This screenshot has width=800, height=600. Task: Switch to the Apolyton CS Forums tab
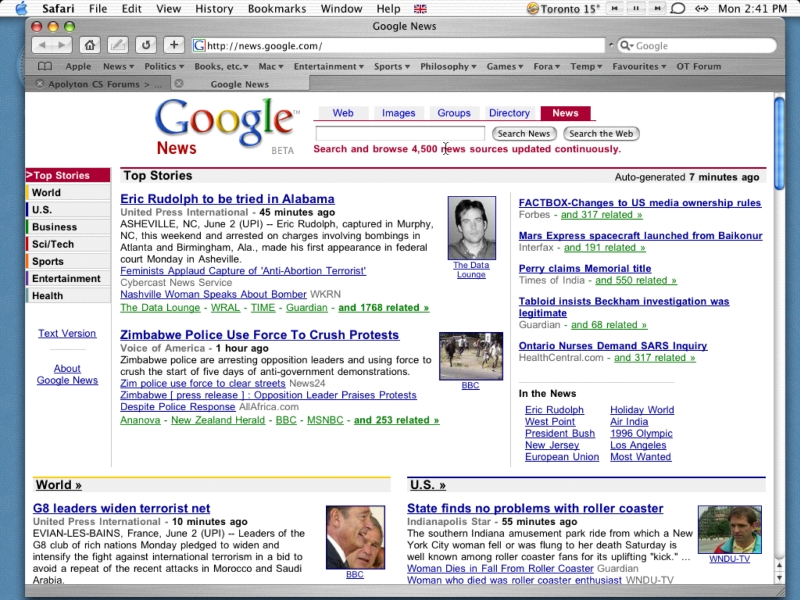click(105, 84)
